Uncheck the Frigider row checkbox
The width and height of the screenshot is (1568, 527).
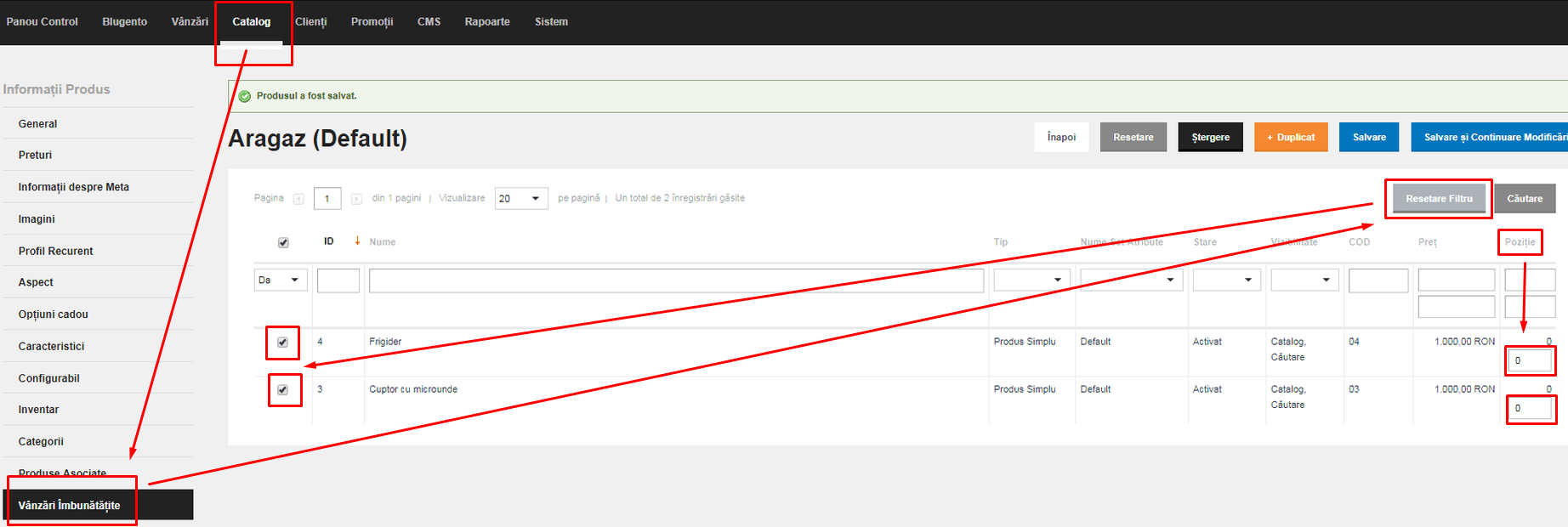pyautogui.click(x=282, y=343)
